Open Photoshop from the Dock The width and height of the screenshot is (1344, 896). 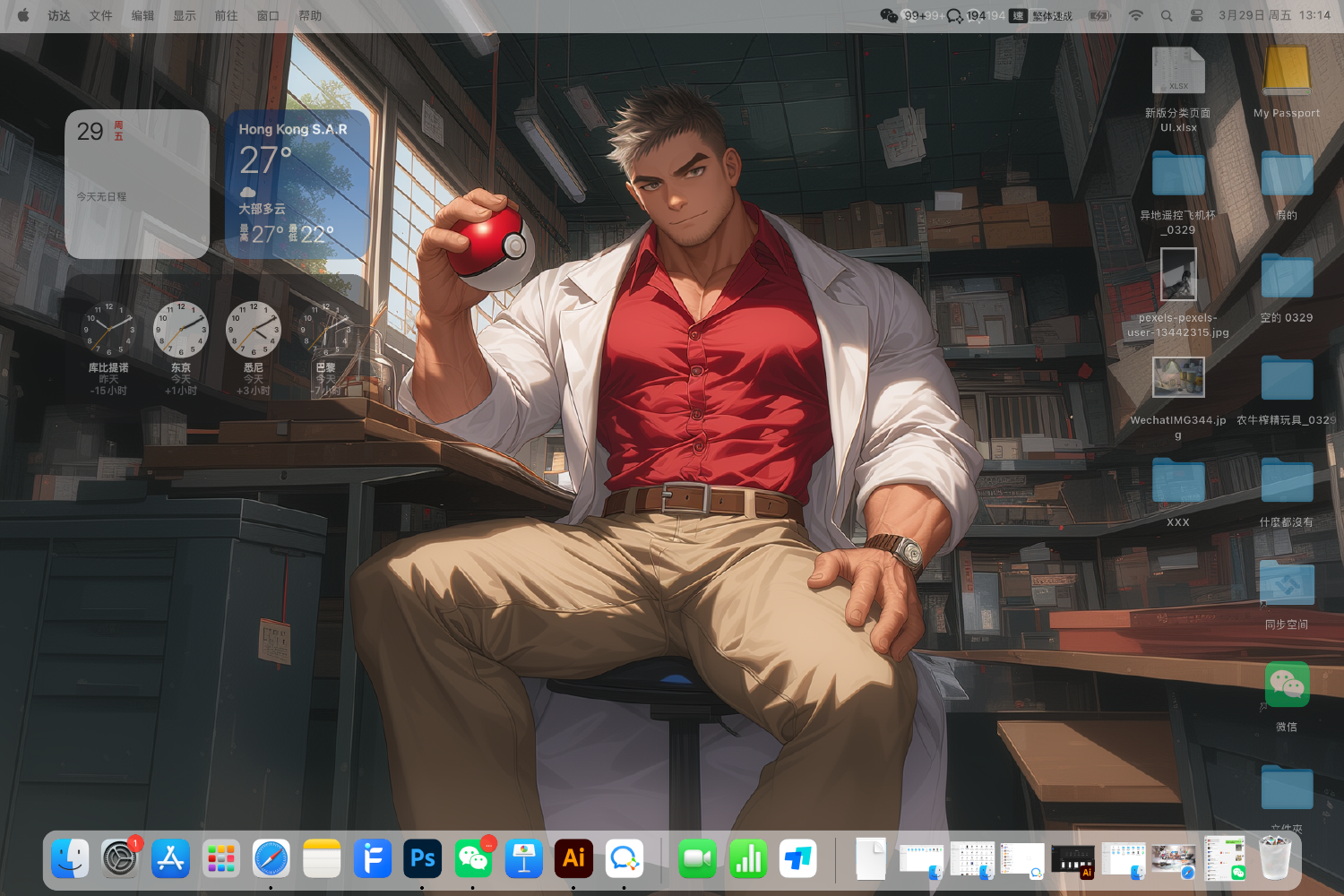[423, 859]
